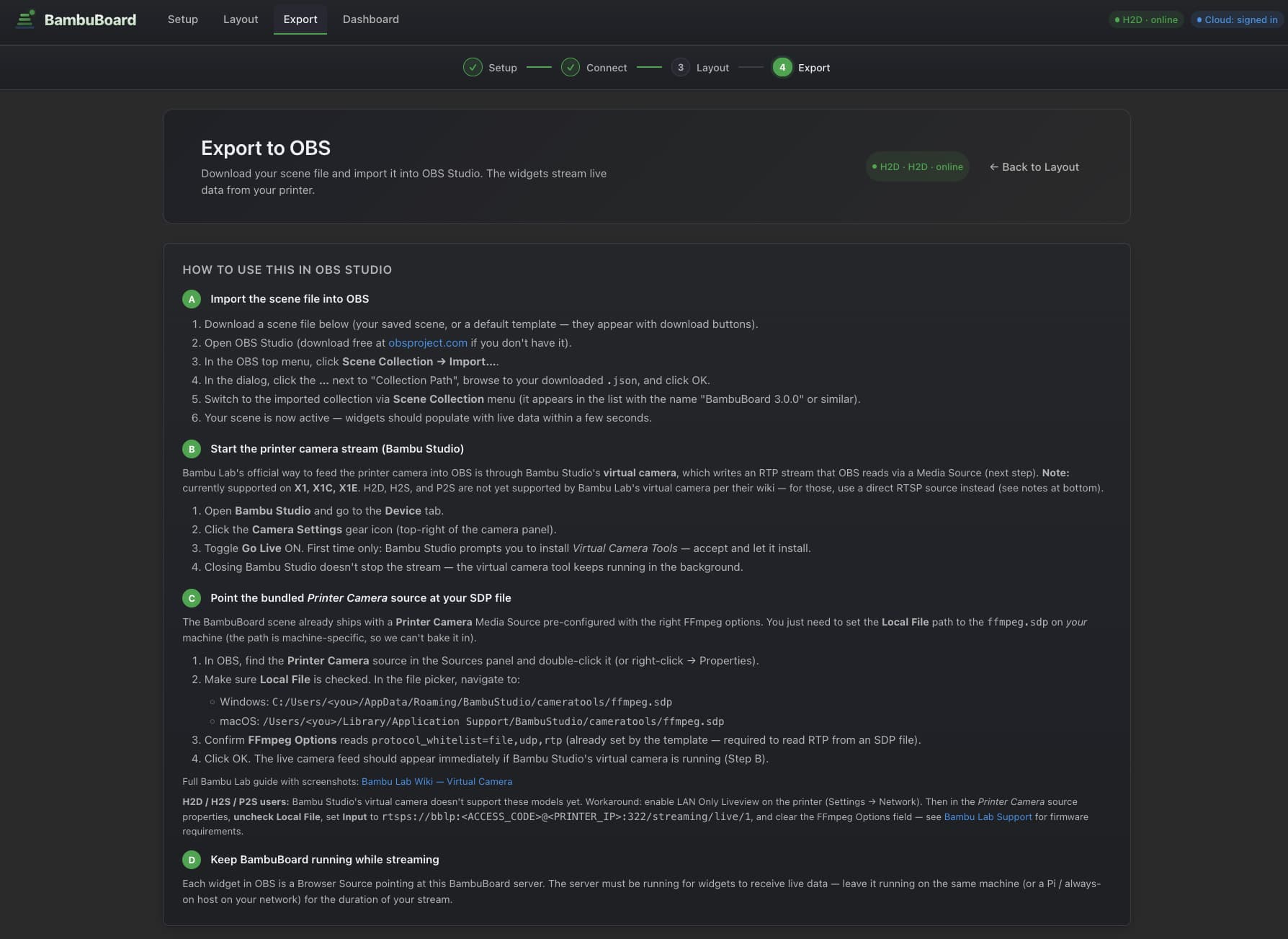Click the section A circle badge

point(192,299)
